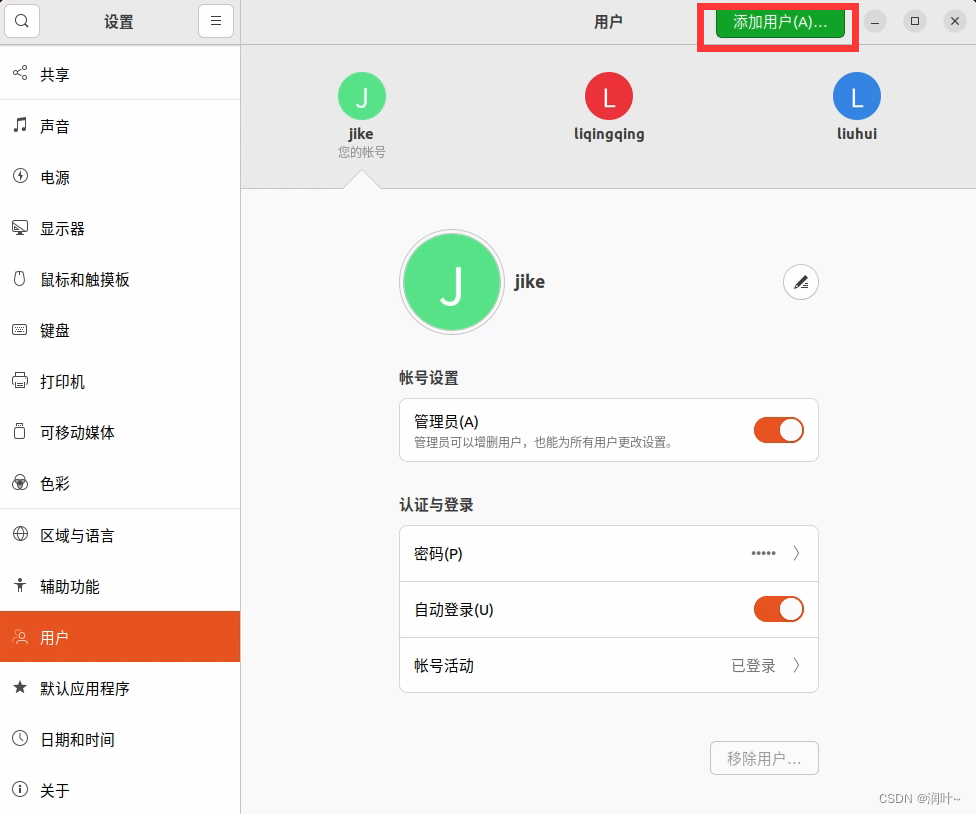The width and height of the screenshot is (976, 814).
Task: Toggle the Automatic Login (自动登录) switch
Action: pos(779,609)
